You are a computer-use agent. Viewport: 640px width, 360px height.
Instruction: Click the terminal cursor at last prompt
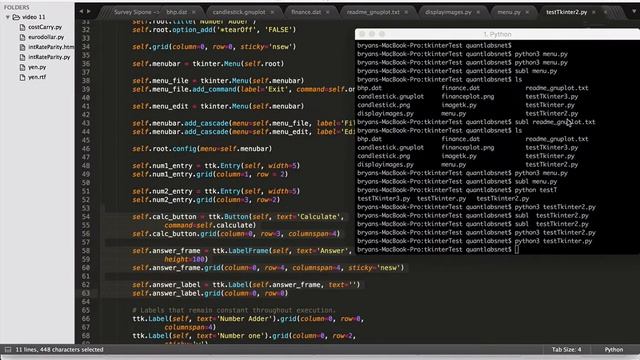click(x=517, y=249)
